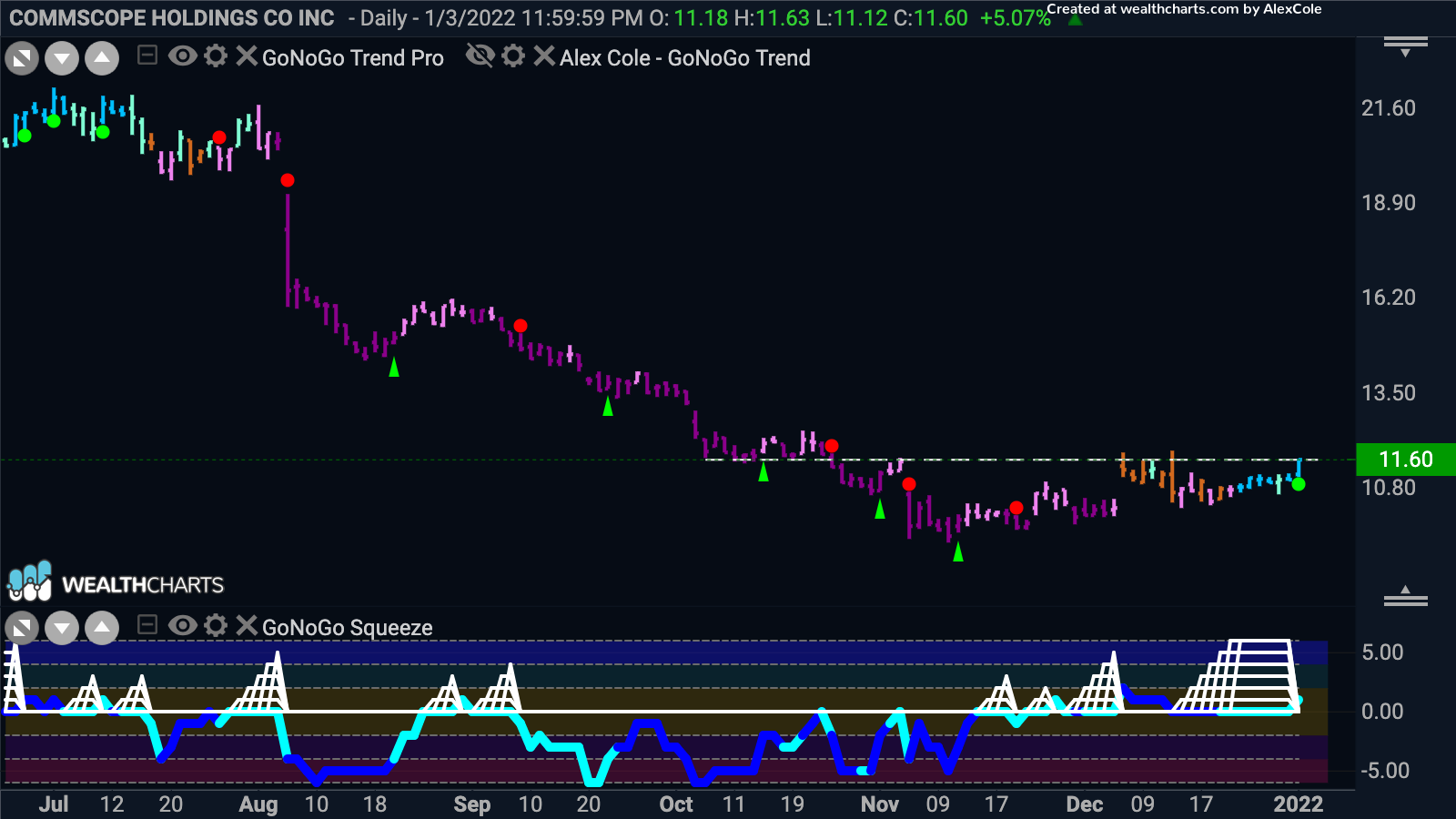Image resolution: width=1456 pixels, height=819 pixels.
Task: Click the GoNoGo Squeeze label
Action: pyautogui.click(x=347, y=628)
